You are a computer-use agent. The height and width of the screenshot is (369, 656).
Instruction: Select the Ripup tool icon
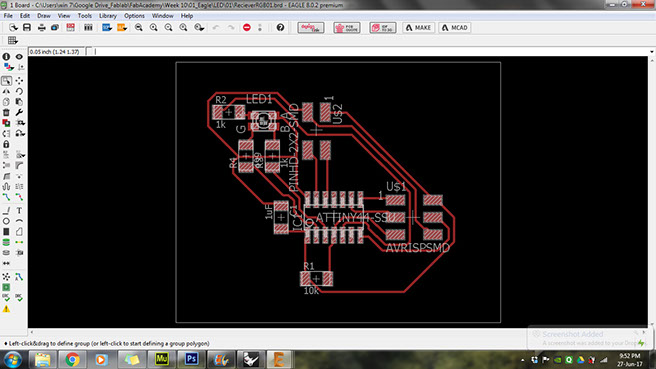point(19,197)
